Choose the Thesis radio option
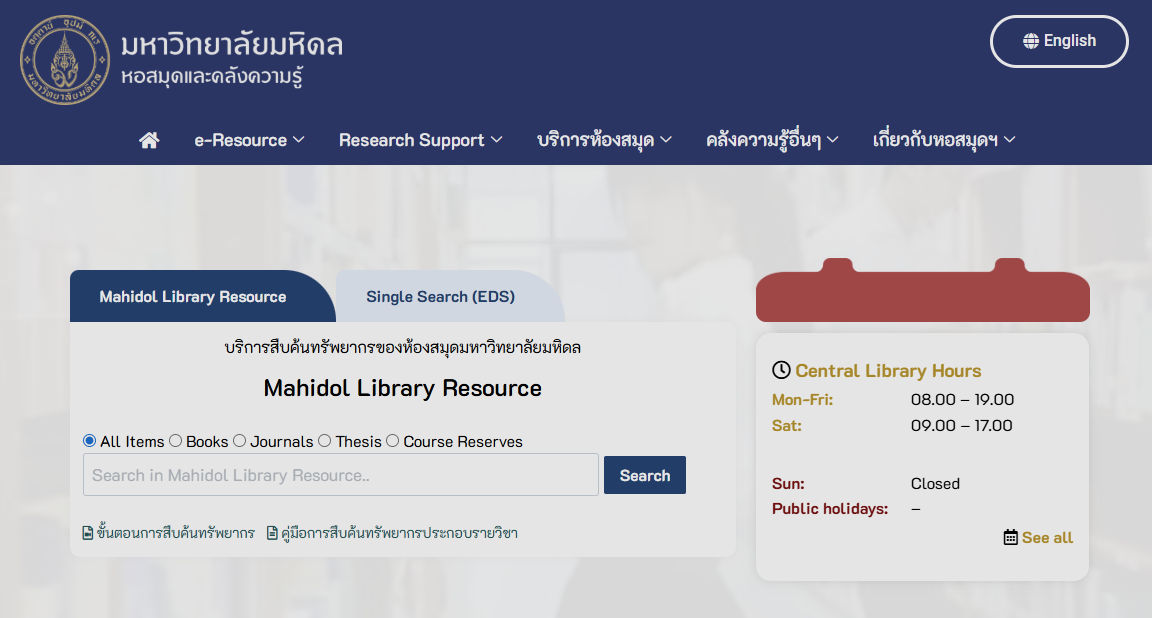Image resolution: width=1152 pixels, height=618 pixels. pyautogui.click(x=325, y=441)
